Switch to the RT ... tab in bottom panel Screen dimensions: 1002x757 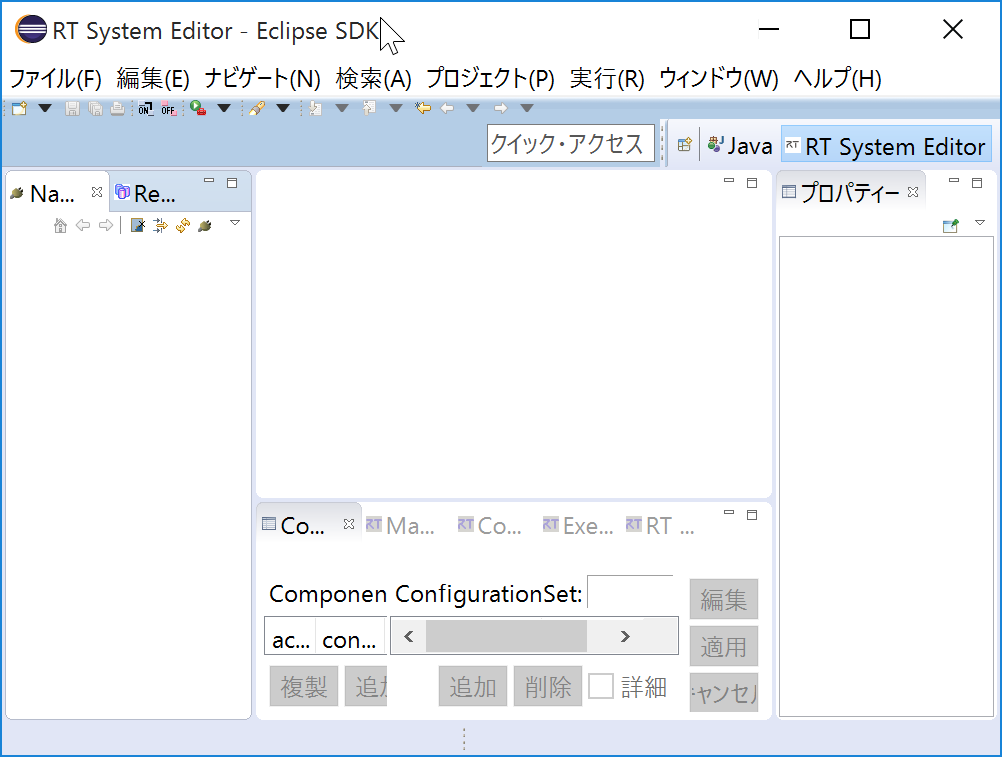click(660, 526)
